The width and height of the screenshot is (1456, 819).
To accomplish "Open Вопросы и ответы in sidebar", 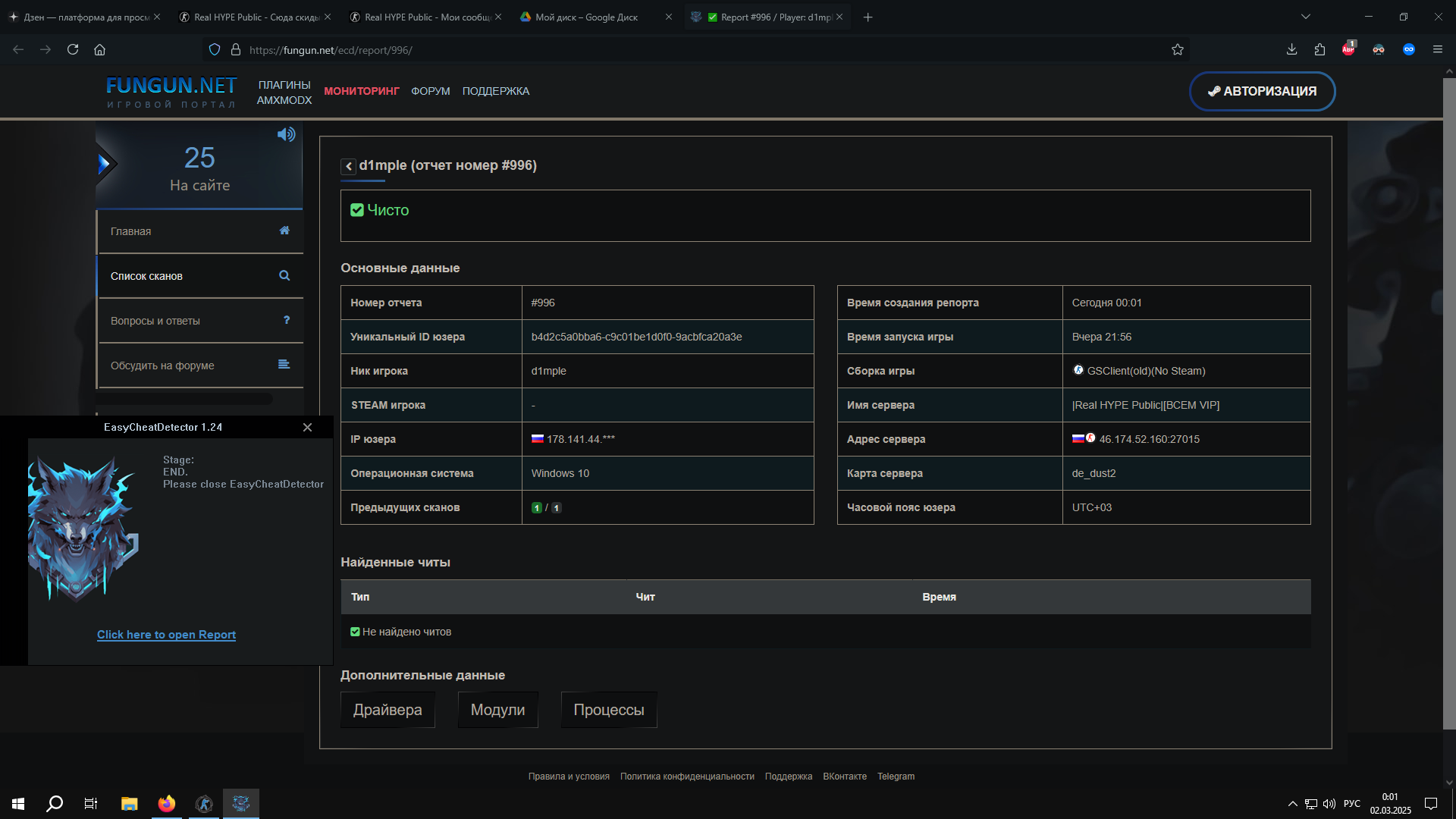I will [200, 321].
